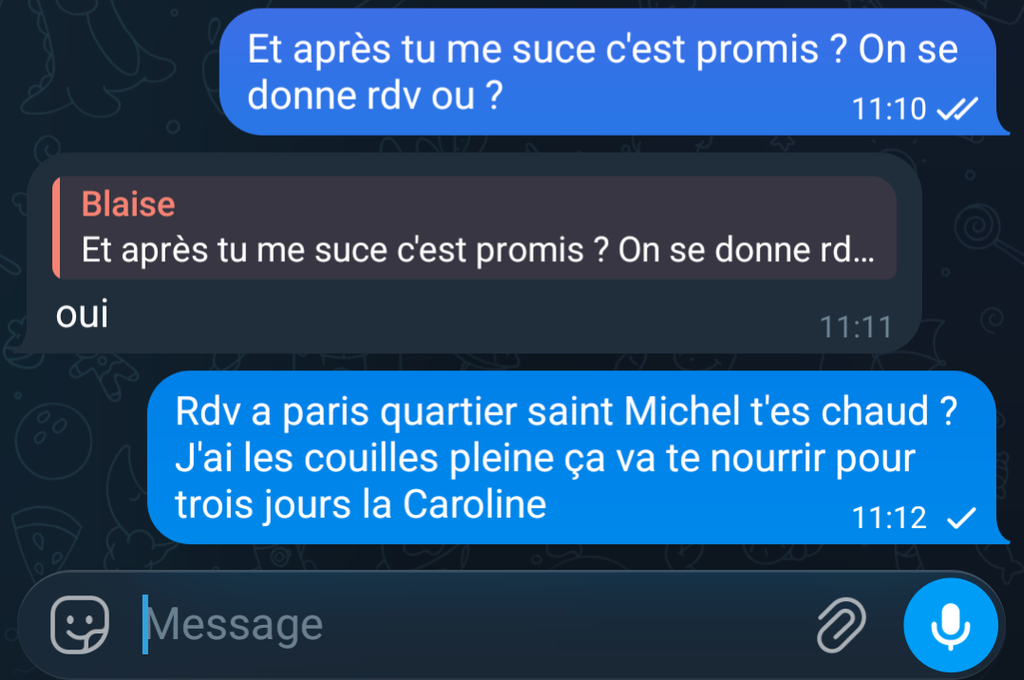The width and height of the screenshot is (1024, 680).
Task: Click the blinking text cursor before Message placeholder
Action: 145,624
